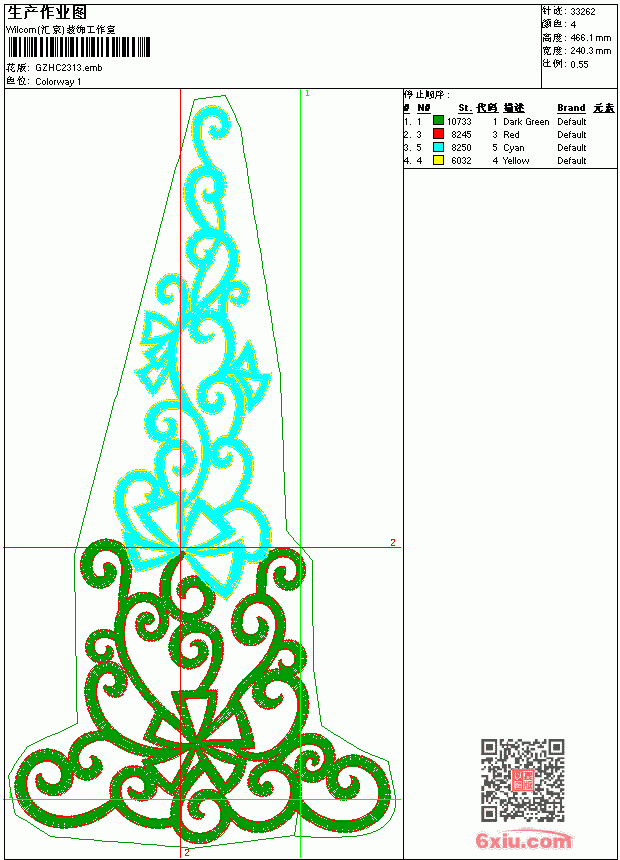This screenshot has height=860, width=620.
Task: Click the red marker 2 at bottom
Action: click(x=187, y=852)
